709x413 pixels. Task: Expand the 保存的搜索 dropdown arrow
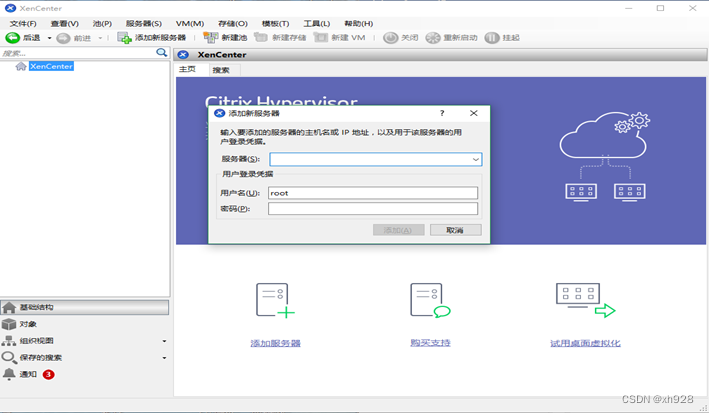point(164,358)
